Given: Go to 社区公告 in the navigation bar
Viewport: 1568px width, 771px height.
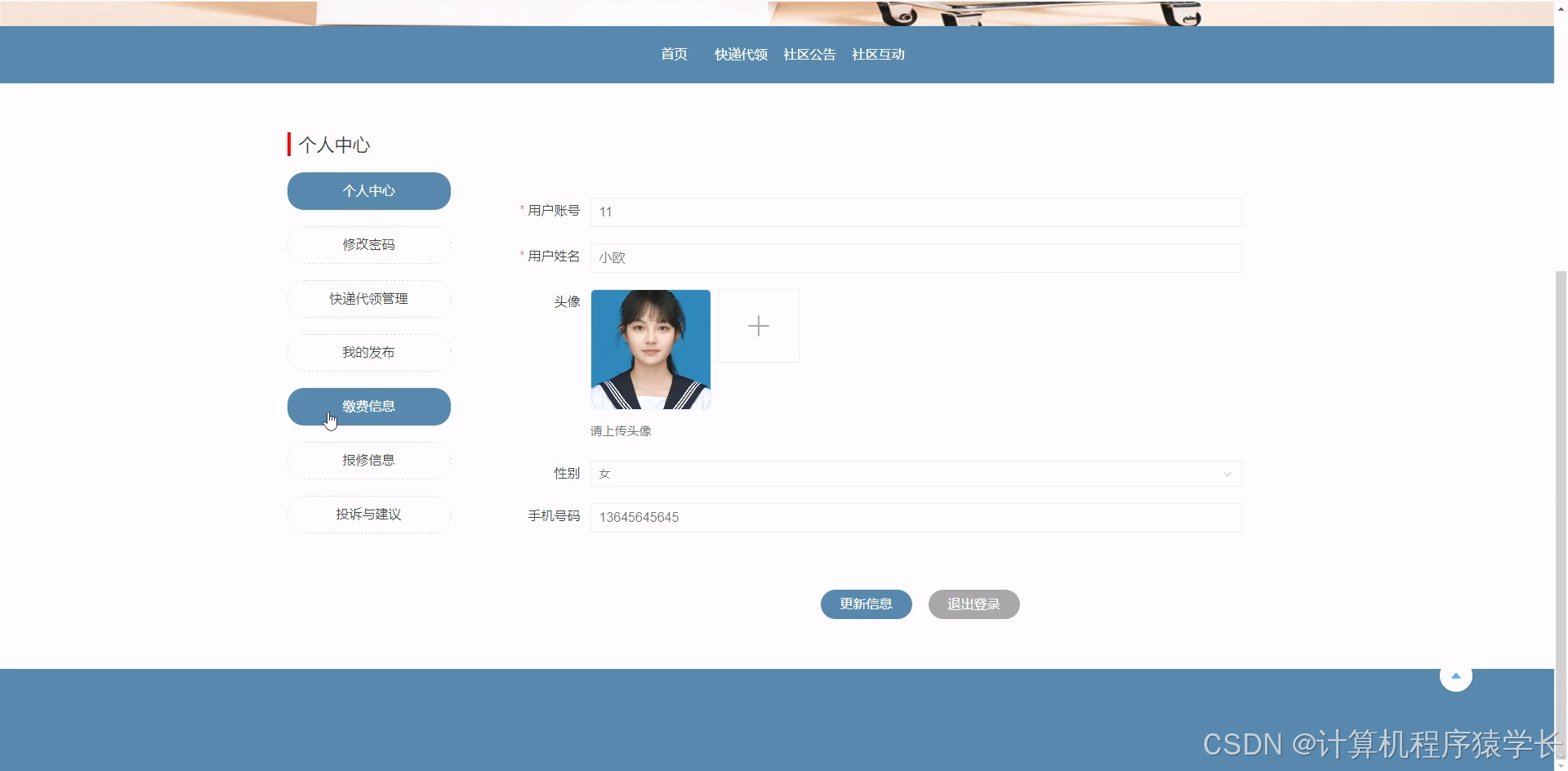Looking at the screenshot, I should (x=809, y=54).
